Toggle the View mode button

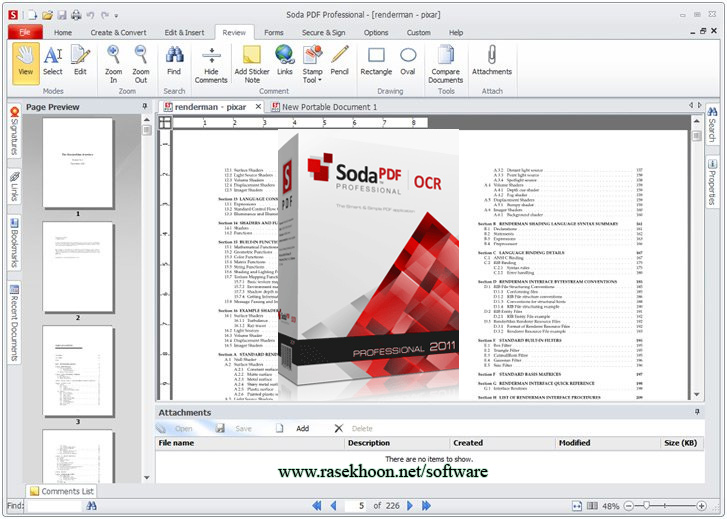tap(26, 62)
